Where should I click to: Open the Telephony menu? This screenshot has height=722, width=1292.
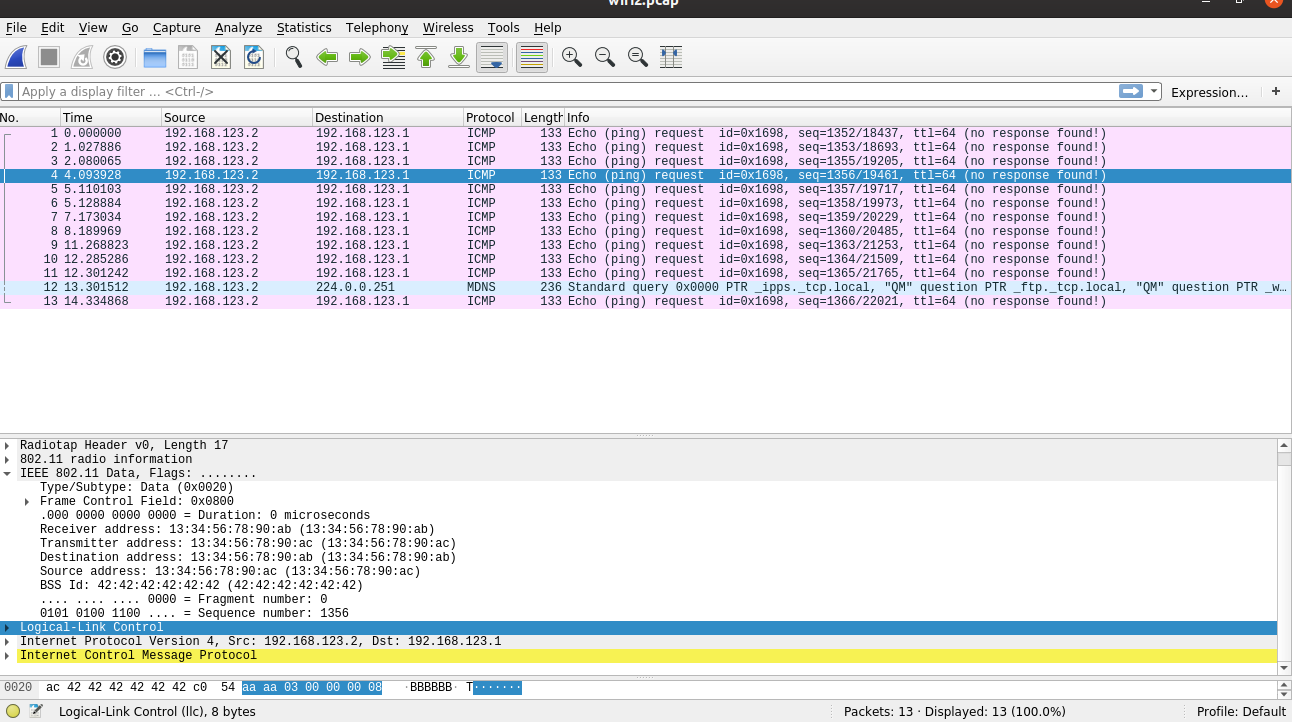pyautogui.click(x=377, y=27)
